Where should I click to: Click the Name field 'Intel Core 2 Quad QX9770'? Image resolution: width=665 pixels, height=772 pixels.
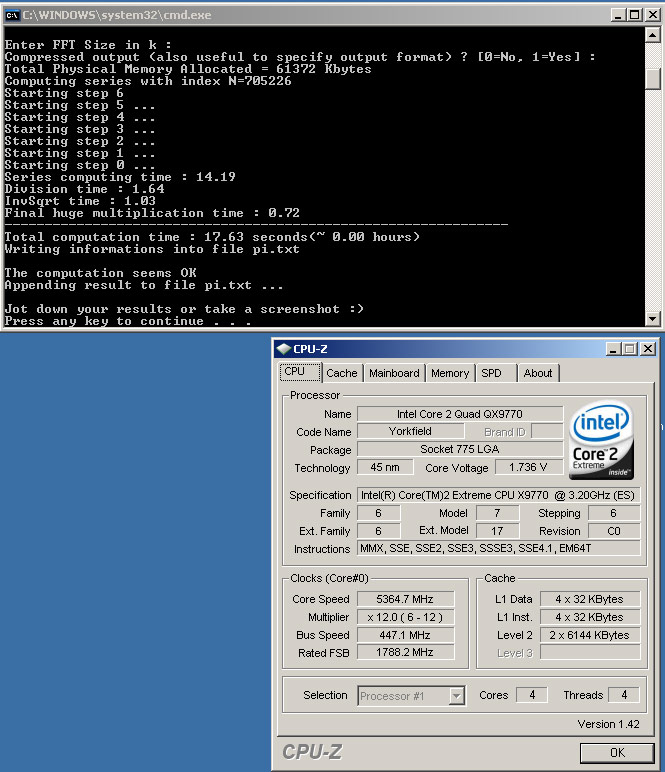(x=460, y=414)
